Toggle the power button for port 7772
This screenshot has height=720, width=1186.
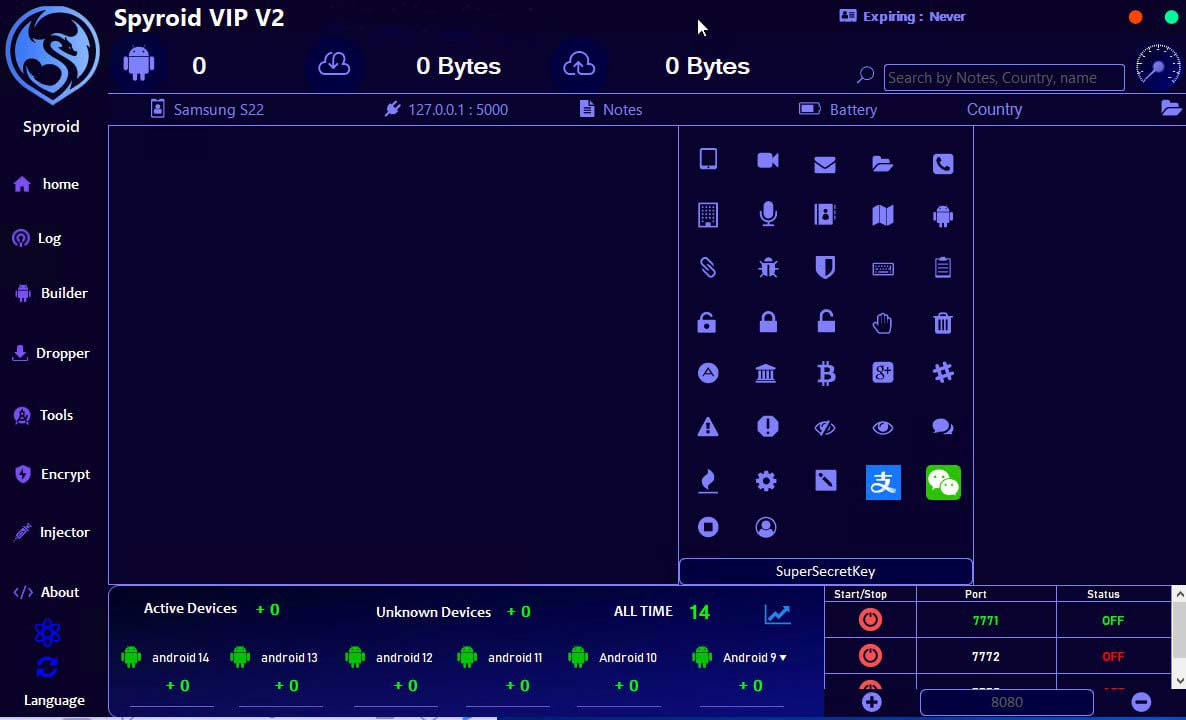tap(870, 656)
